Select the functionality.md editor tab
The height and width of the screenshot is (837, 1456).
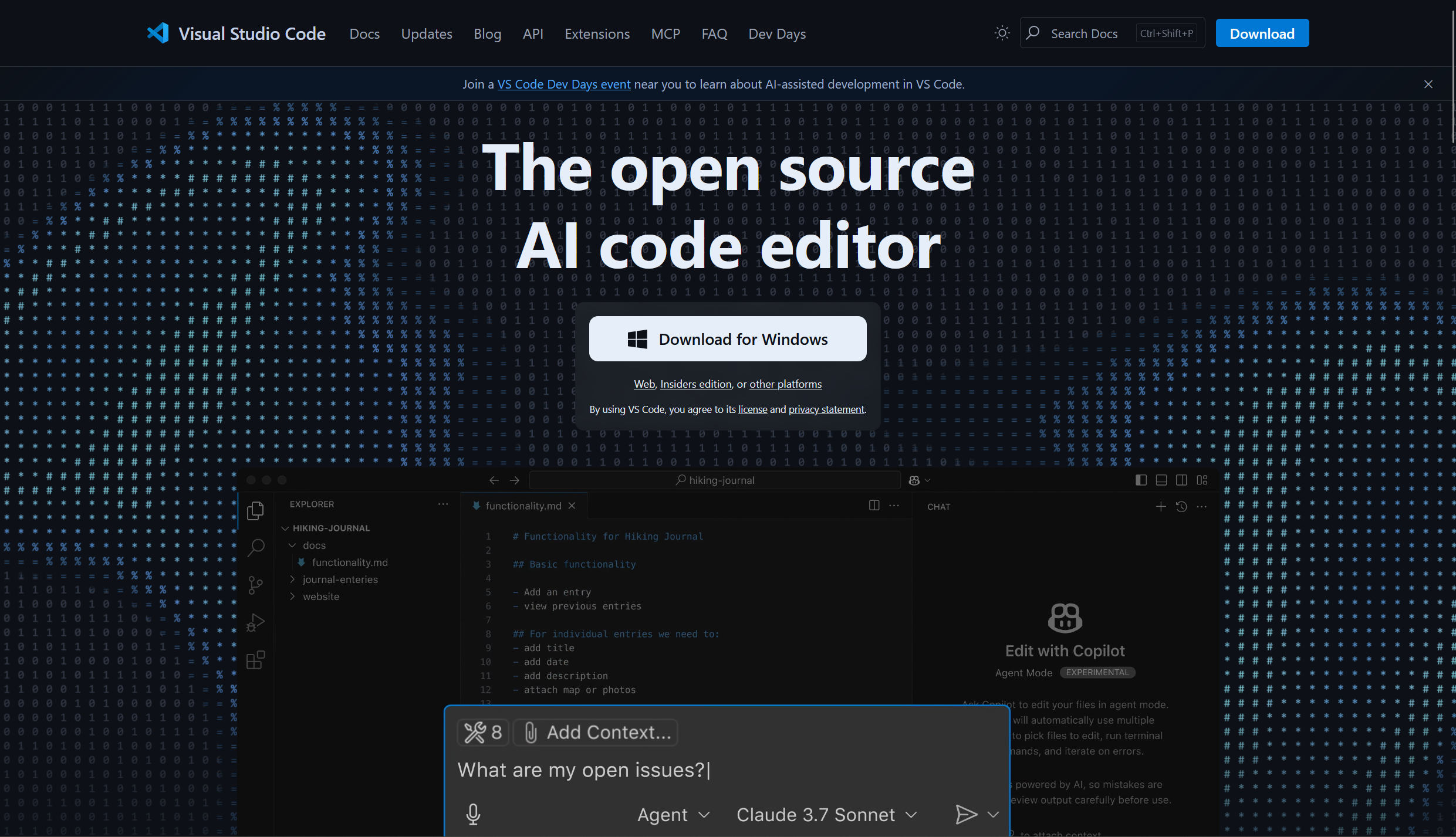(x=523, y=506)
